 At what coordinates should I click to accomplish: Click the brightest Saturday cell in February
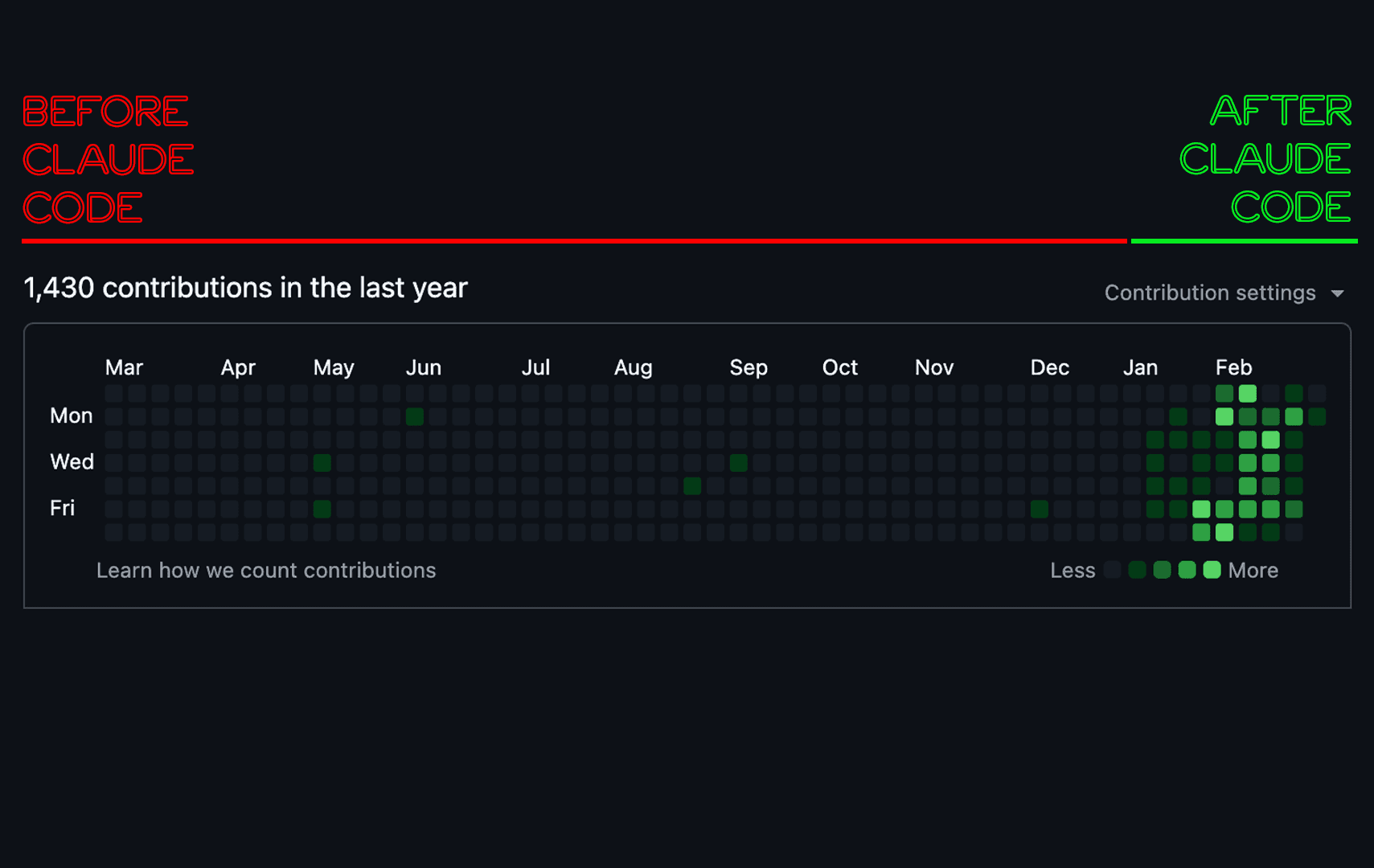point(1224,532)
